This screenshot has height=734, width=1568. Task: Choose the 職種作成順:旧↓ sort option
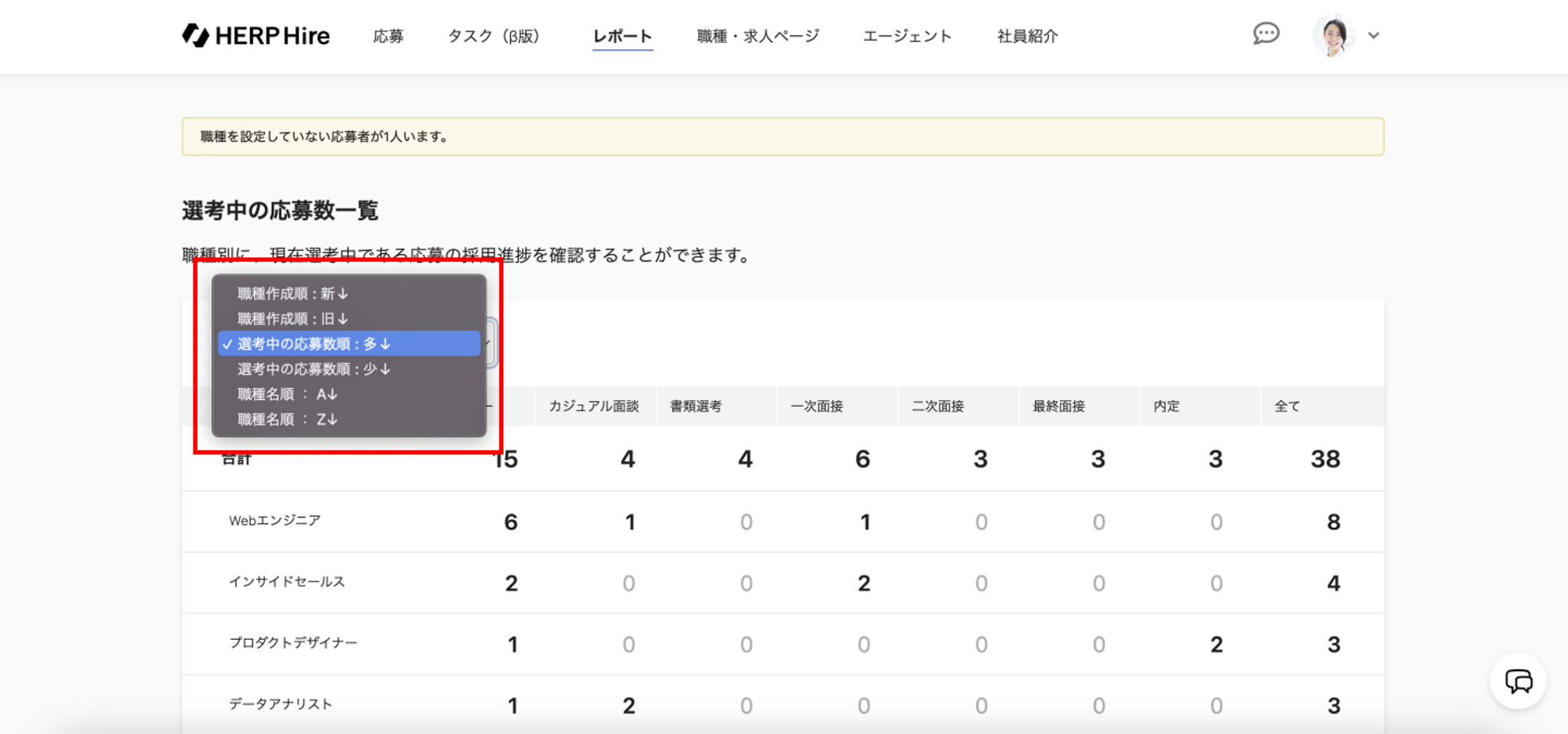(x=292, y=318)
